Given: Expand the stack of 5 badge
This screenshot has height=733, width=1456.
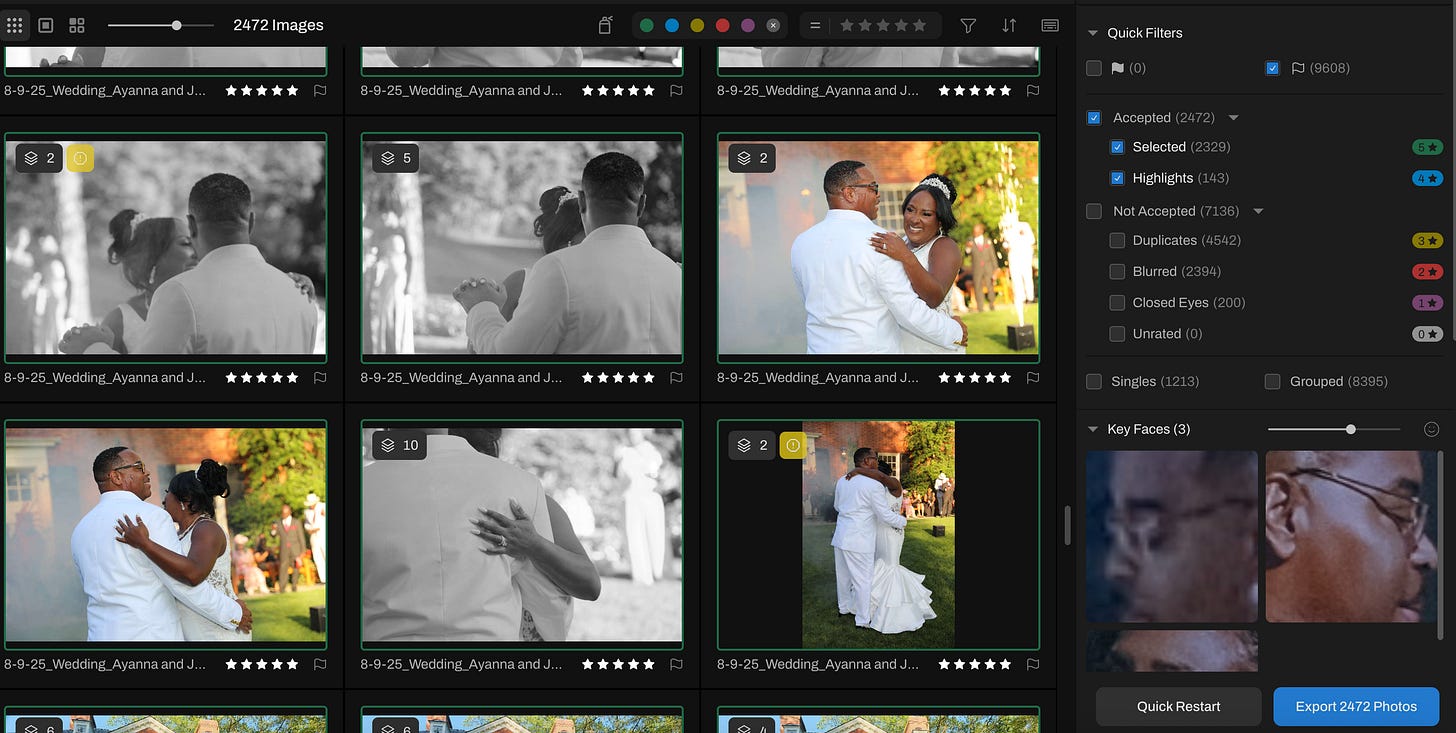Looking at the screenshot, I should (397, 158).
